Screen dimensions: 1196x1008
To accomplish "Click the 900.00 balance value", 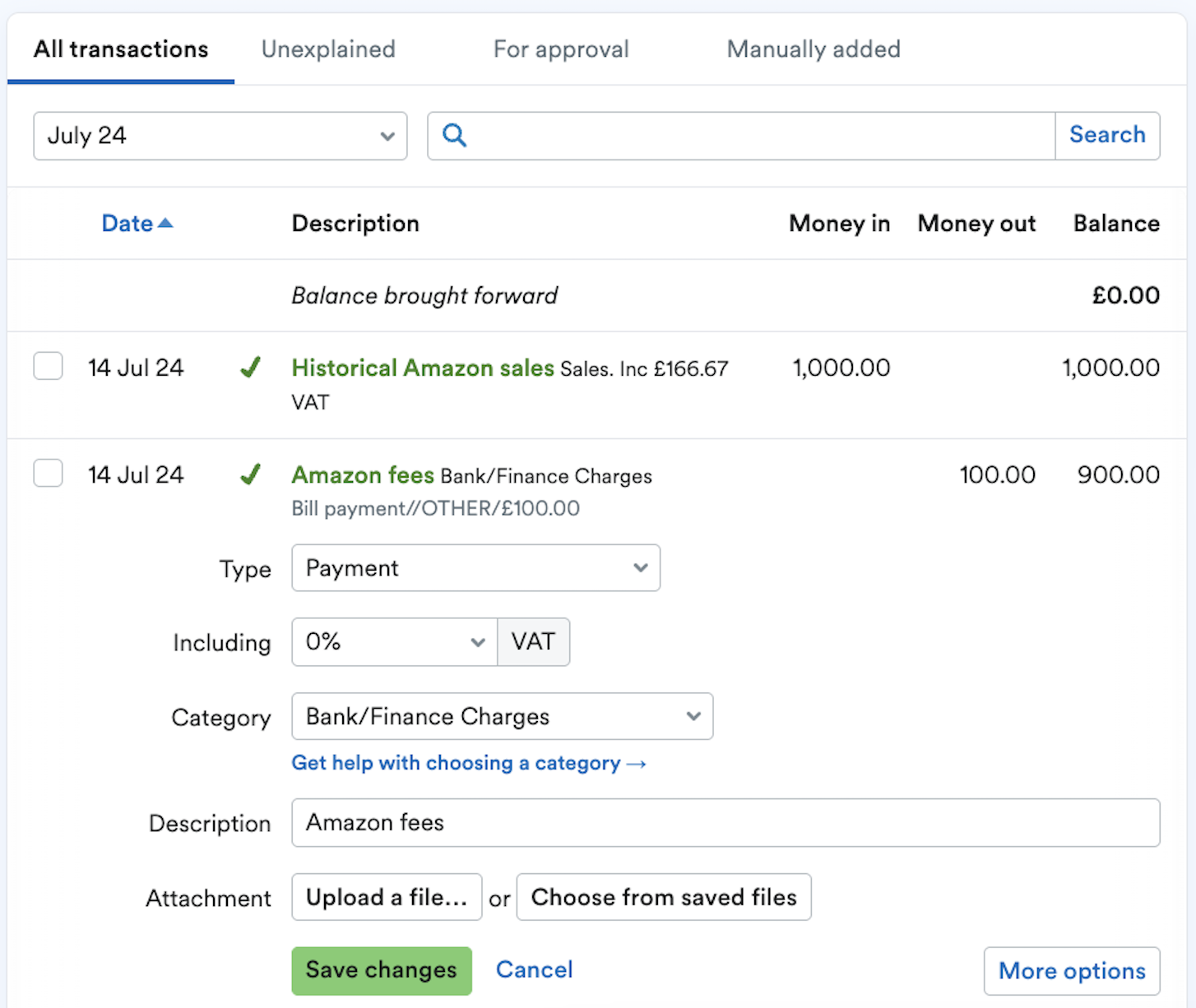I will (x=1119, y=474).
